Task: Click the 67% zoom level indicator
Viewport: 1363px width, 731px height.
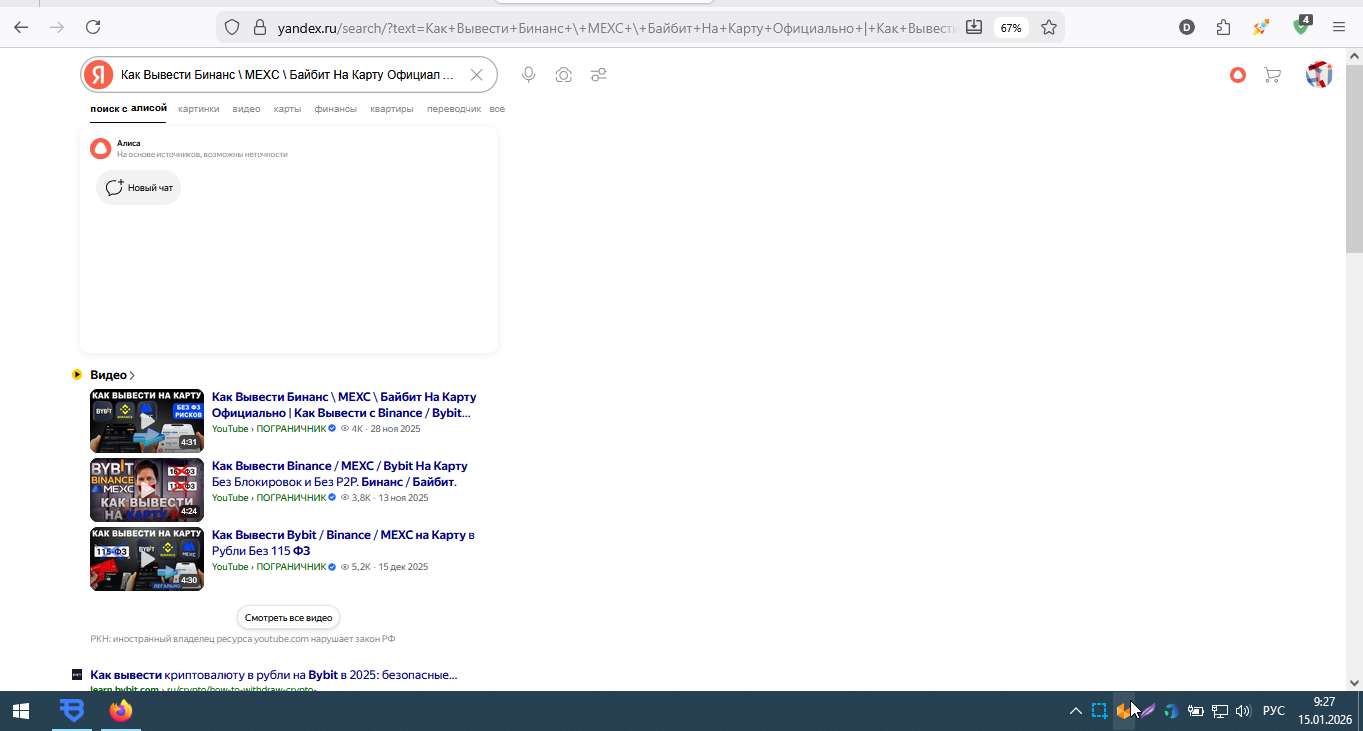Action: (1010, 28)
